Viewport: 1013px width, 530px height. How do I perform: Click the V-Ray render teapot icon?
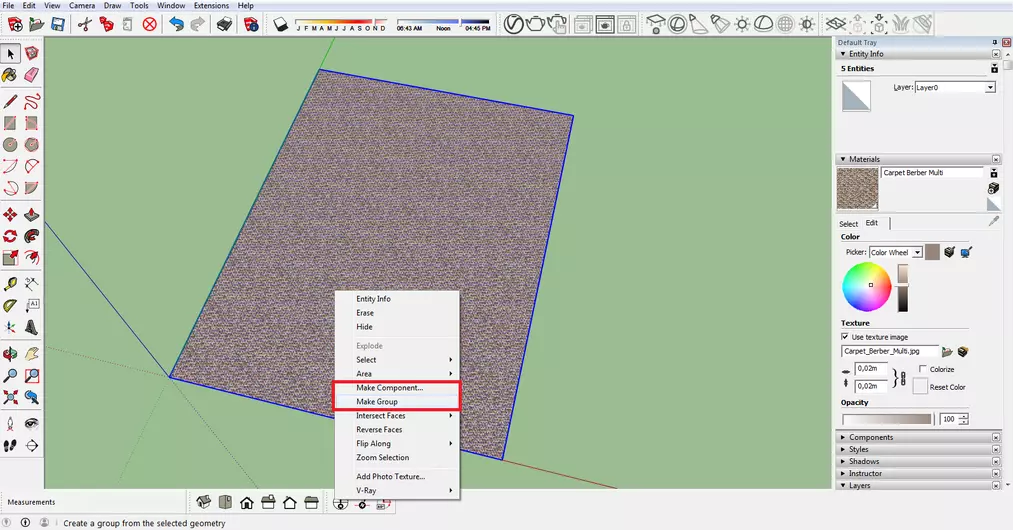click(x=535, y=25)
